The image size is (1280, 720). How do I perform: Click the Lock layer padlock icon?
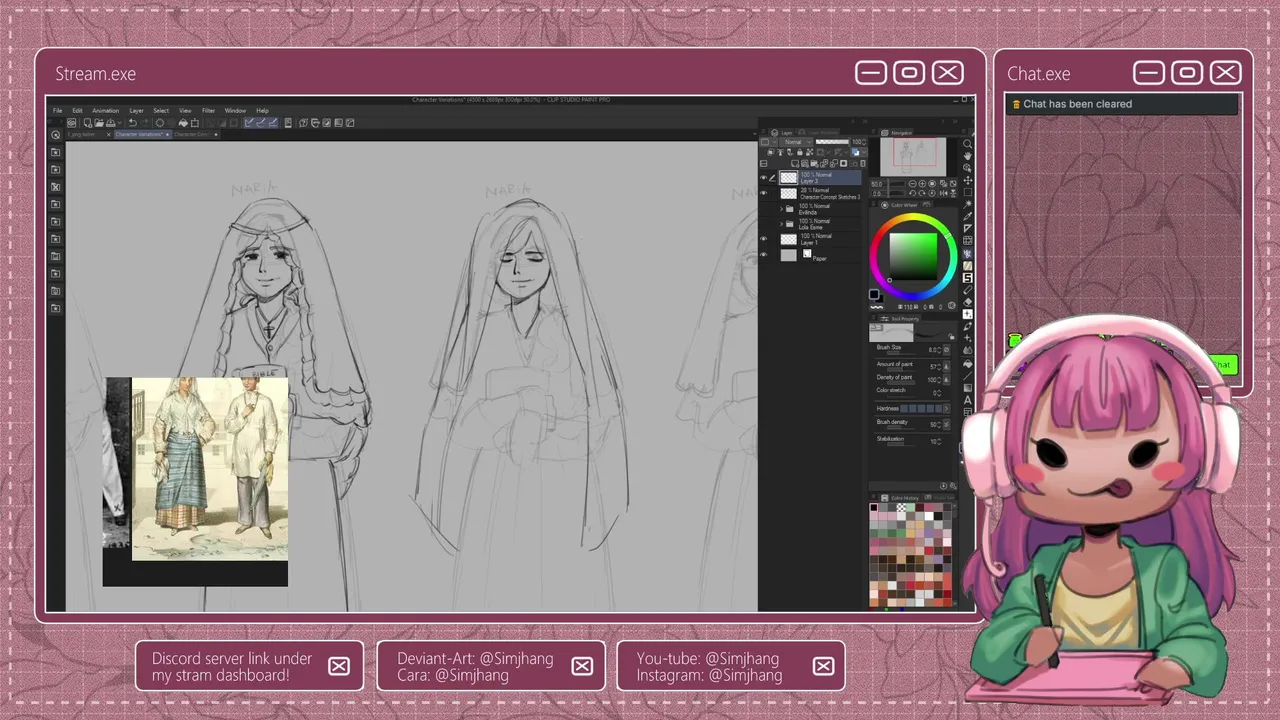[800, 152]
